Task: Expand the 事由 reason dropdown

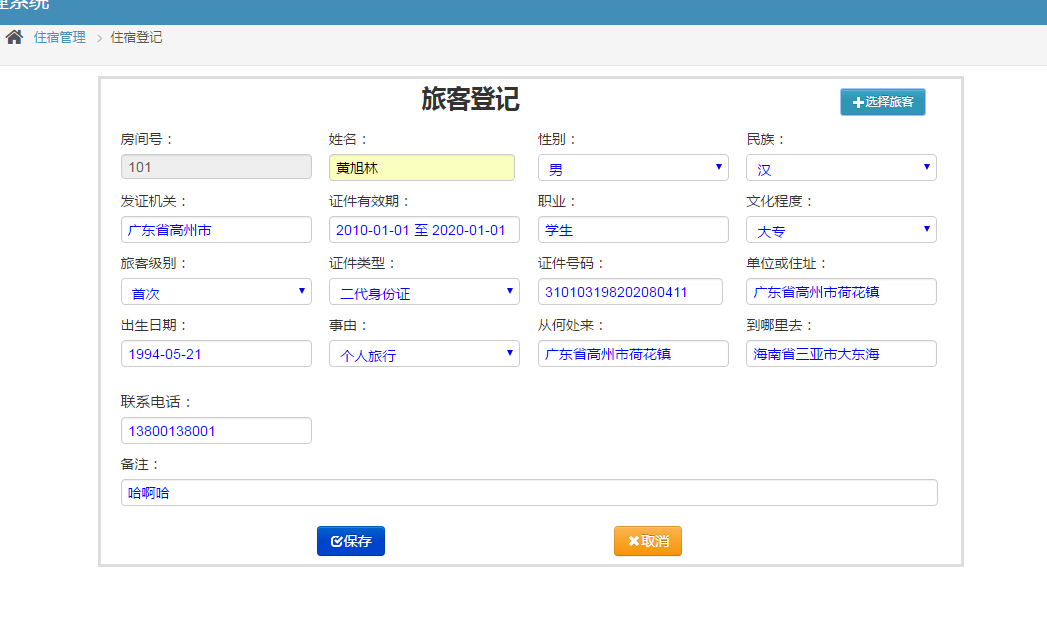Action: pyautogui.click(x=424, y=354)
